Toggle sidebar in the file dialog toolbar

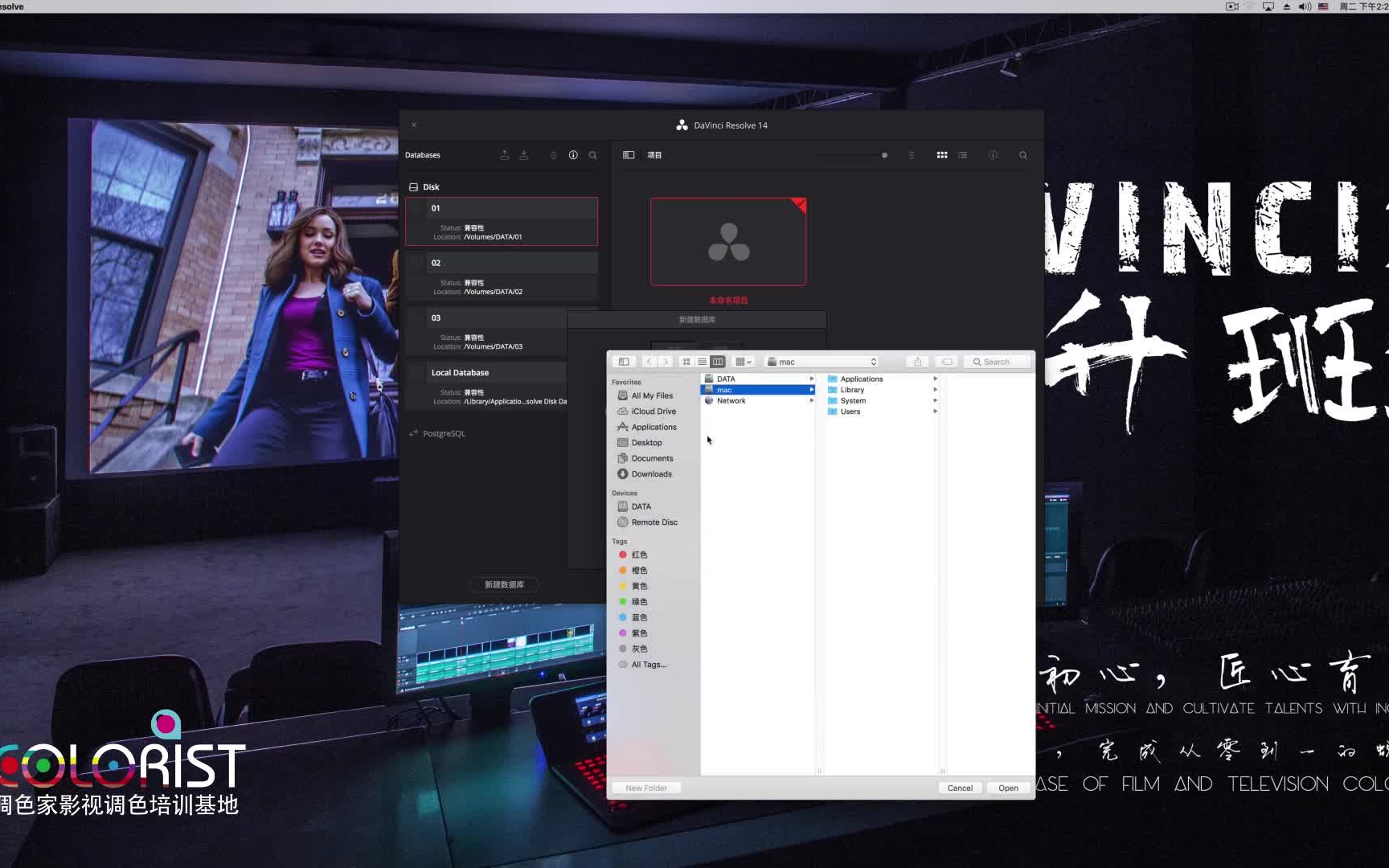point(624,362)
